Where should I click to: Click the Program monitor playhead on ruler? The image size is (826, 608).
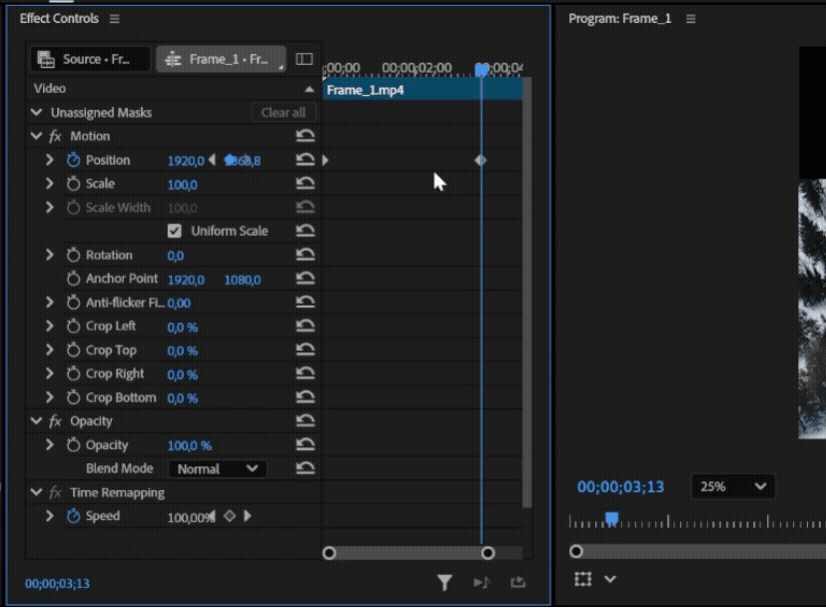point(612,519)
